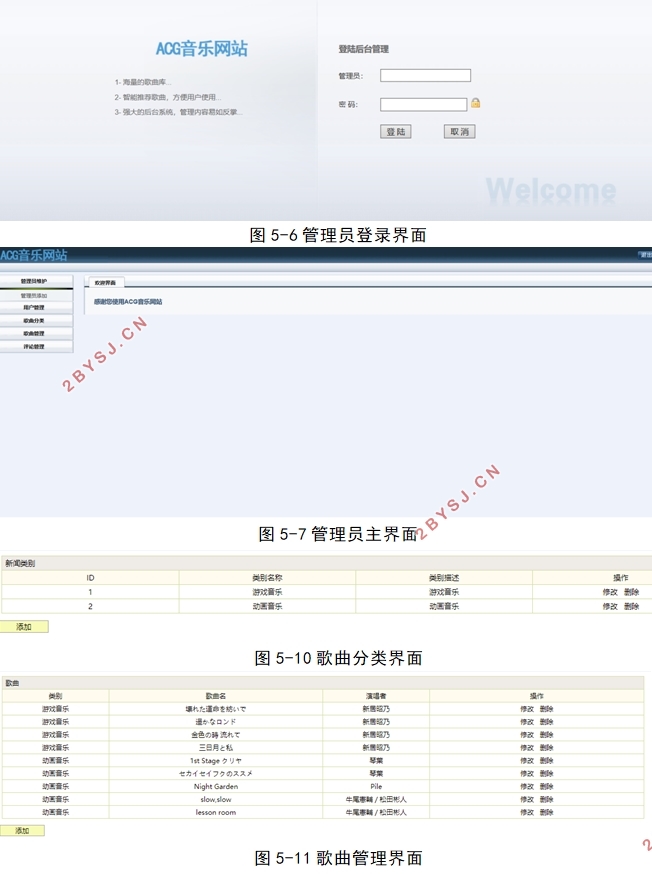This screenshot has height=874, width=652.
Task: Click 修改 for song slow,slow
Action: coord(527,799)
